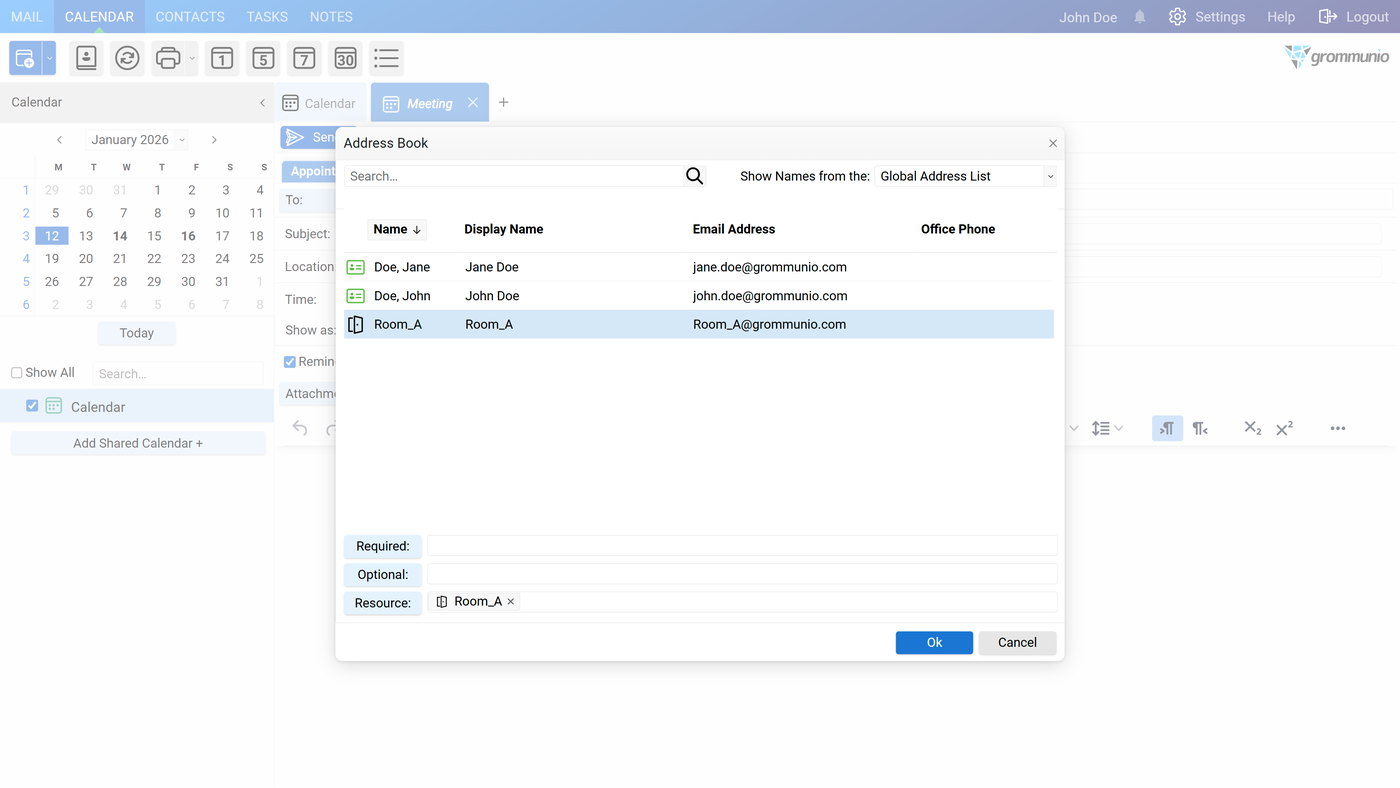Open the MAIL section

[27, 17]
